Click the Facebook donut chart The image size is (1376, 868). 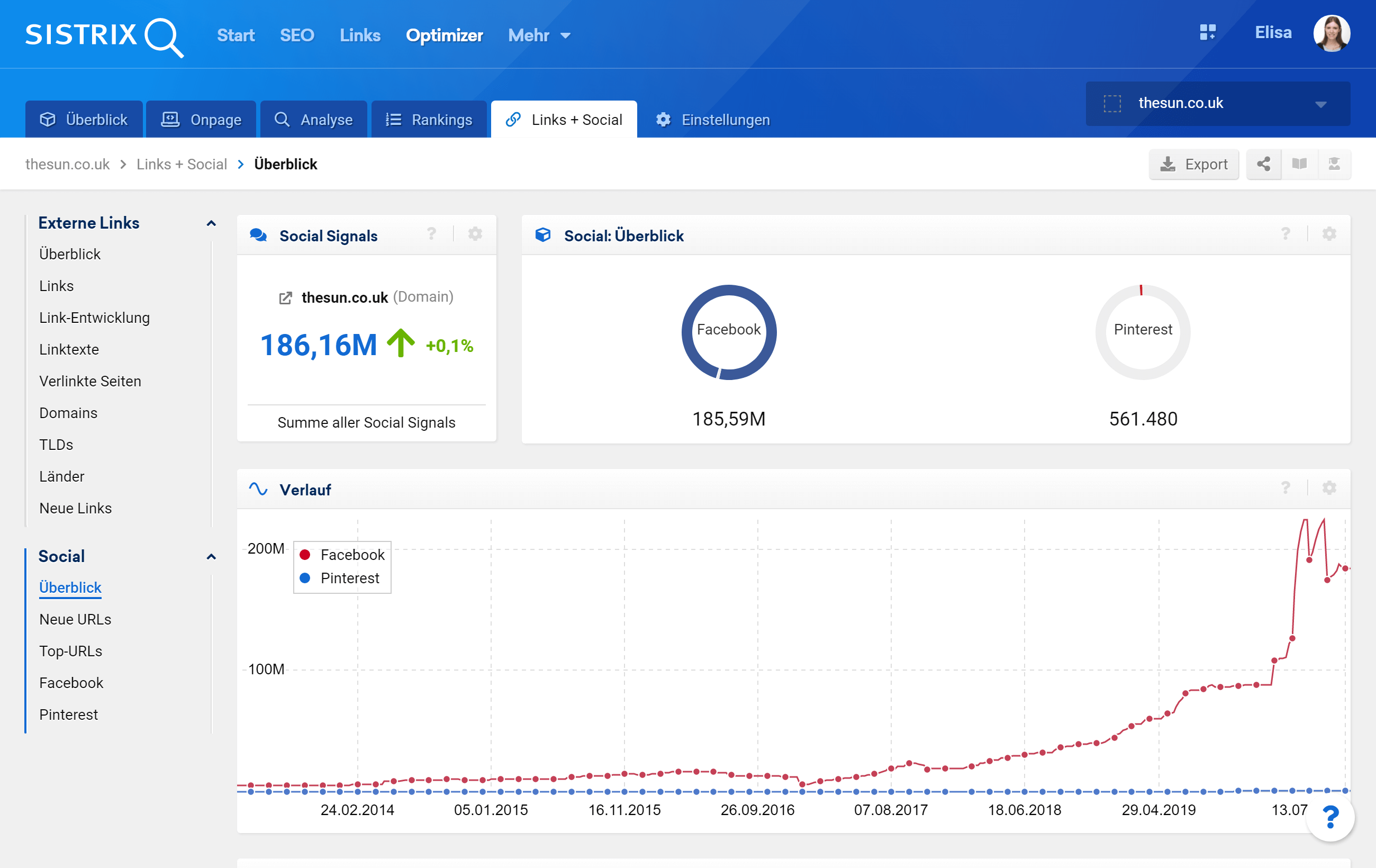[x=729, y=332]
